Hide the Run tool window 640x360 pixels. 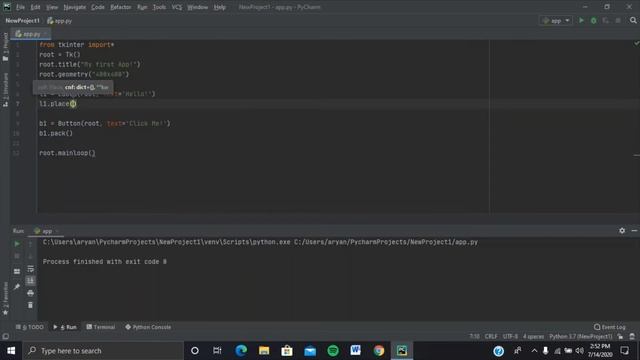634,231
